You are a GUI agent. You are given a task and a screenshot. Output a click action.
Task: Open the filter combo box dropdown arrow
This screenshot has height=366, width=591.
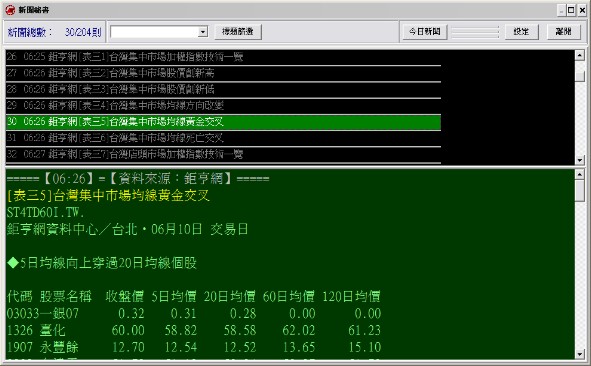tap(203, 32)
